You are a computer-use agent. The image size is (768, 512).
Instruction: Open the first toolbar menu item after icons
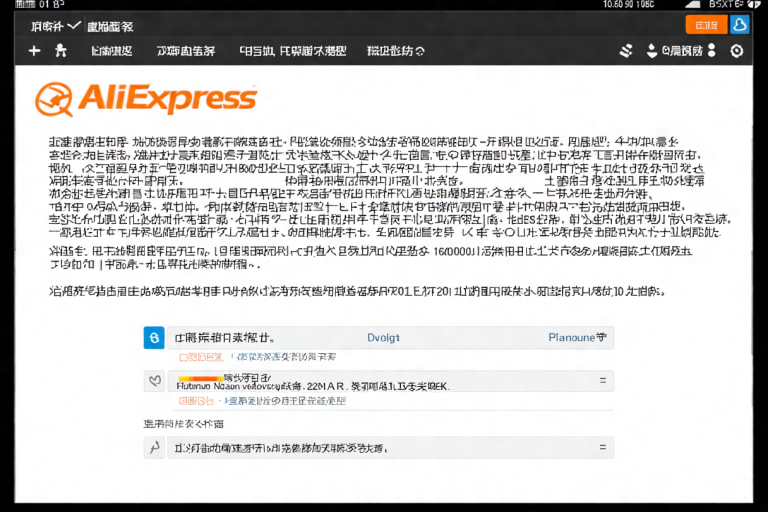tap(111, 50)
